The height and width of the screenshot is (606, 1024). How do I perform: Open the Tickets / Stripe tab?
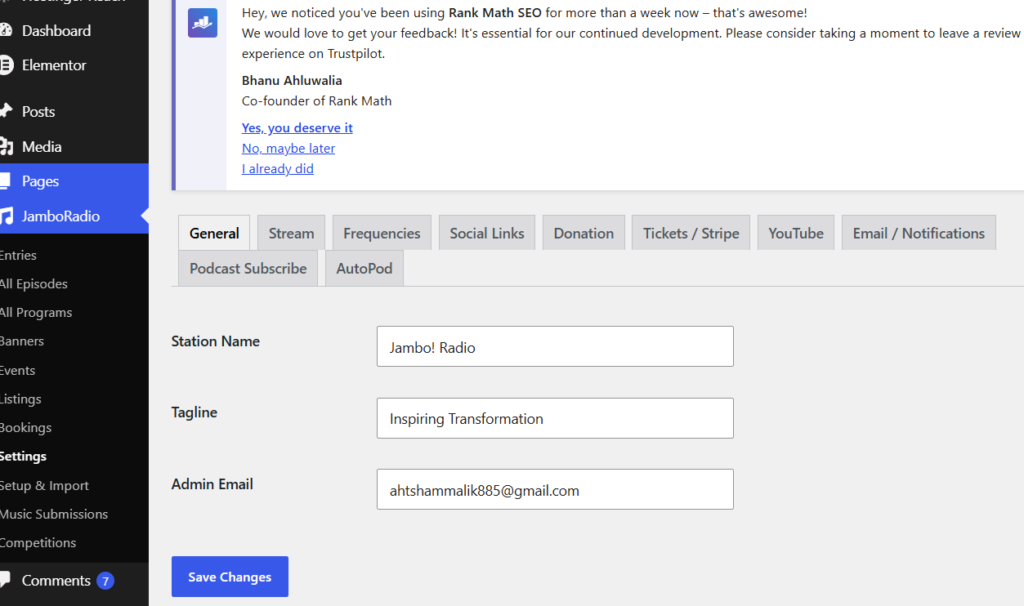(691, 233)
